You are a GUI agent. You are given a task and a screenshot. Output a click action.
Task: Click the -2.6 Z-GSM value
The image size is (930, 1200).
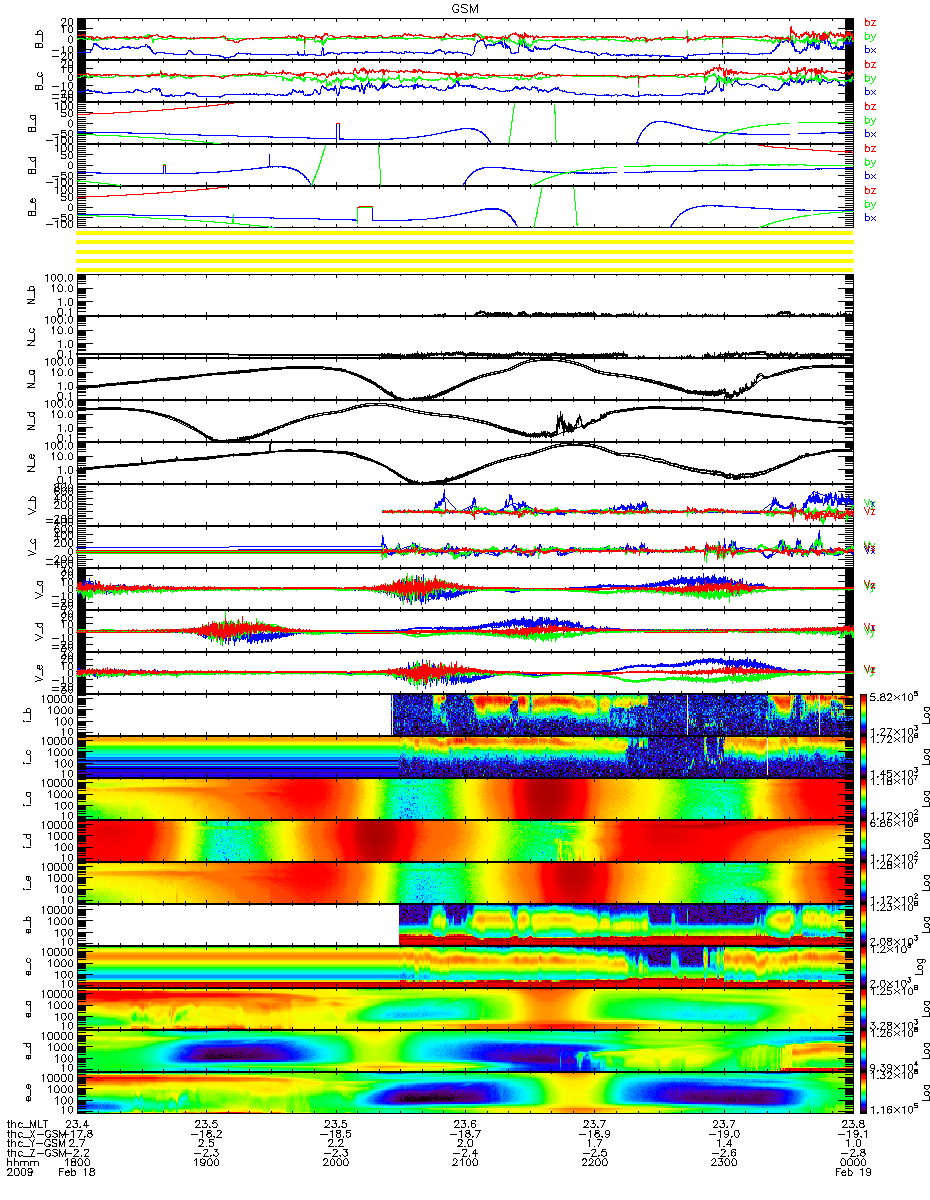point(723,1153)
